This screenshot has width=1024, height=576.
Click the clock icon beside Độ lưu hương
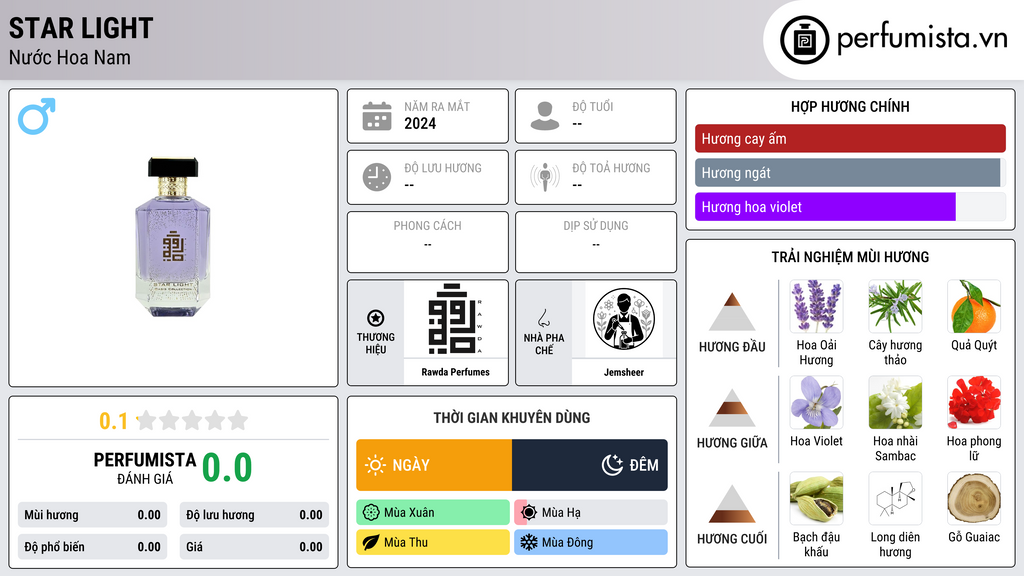(377, 177)
